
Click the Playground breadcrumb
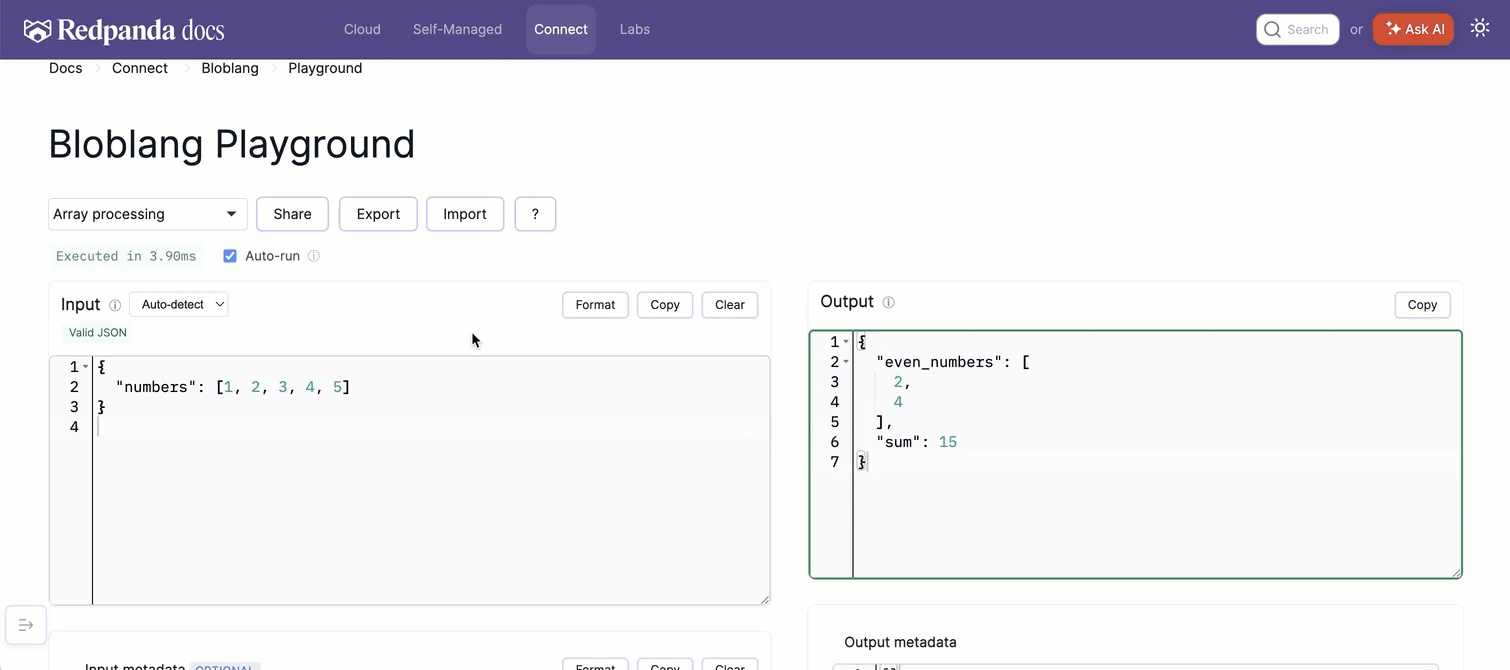pos(325,68)
